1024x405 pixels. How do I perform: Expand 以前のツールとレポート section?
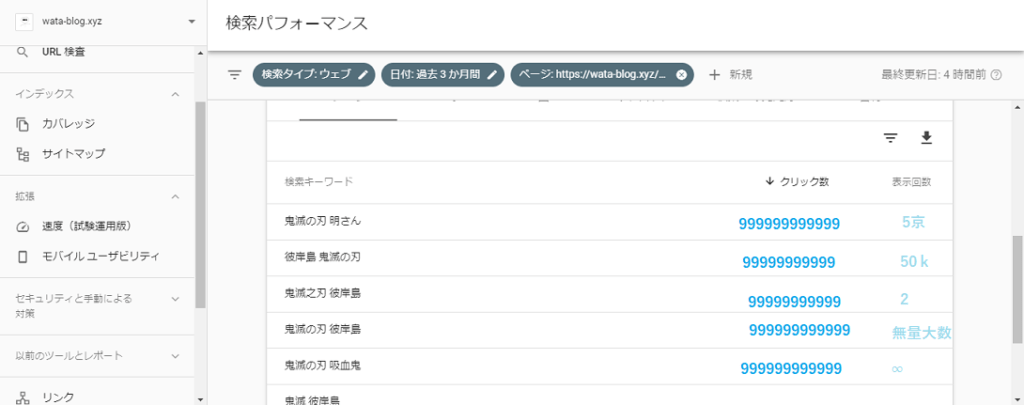(175, 356)
